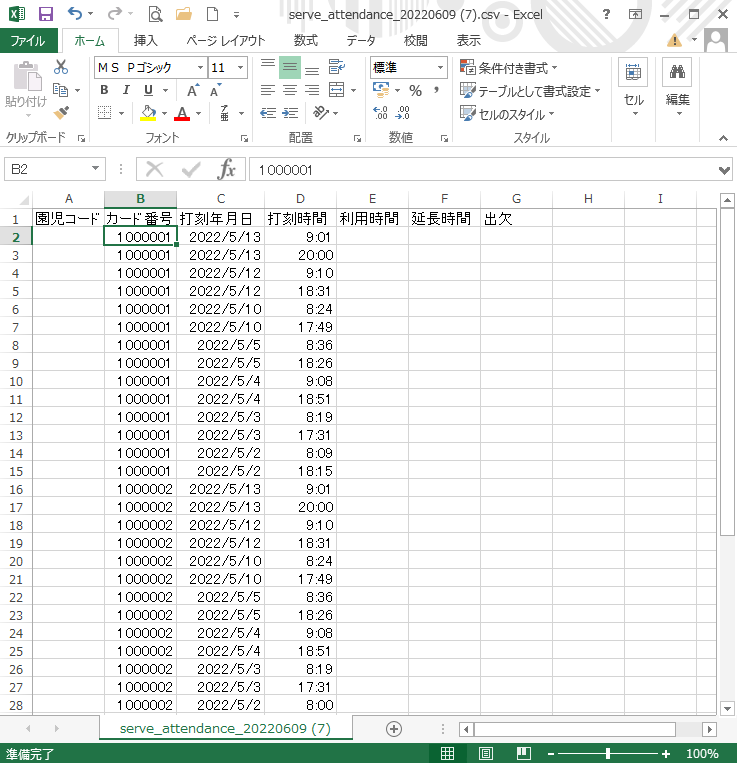
Task: Toggle italic formatting
Action: (x=126, y=90)
